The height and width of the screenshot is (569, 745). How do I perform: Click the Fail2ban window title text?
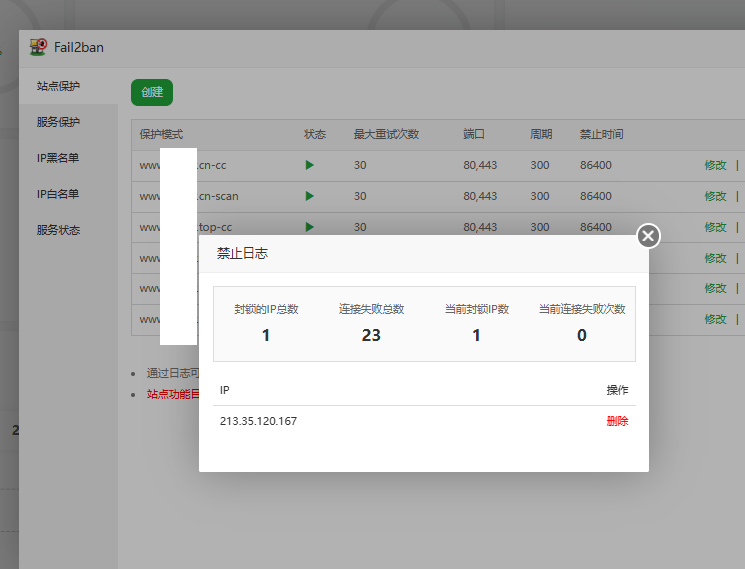[79, 47]
